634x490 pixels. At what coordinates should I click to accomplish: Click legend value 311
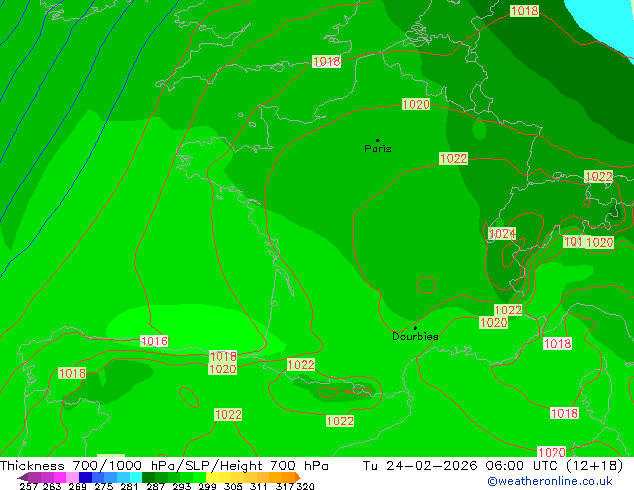coord(259,486)
